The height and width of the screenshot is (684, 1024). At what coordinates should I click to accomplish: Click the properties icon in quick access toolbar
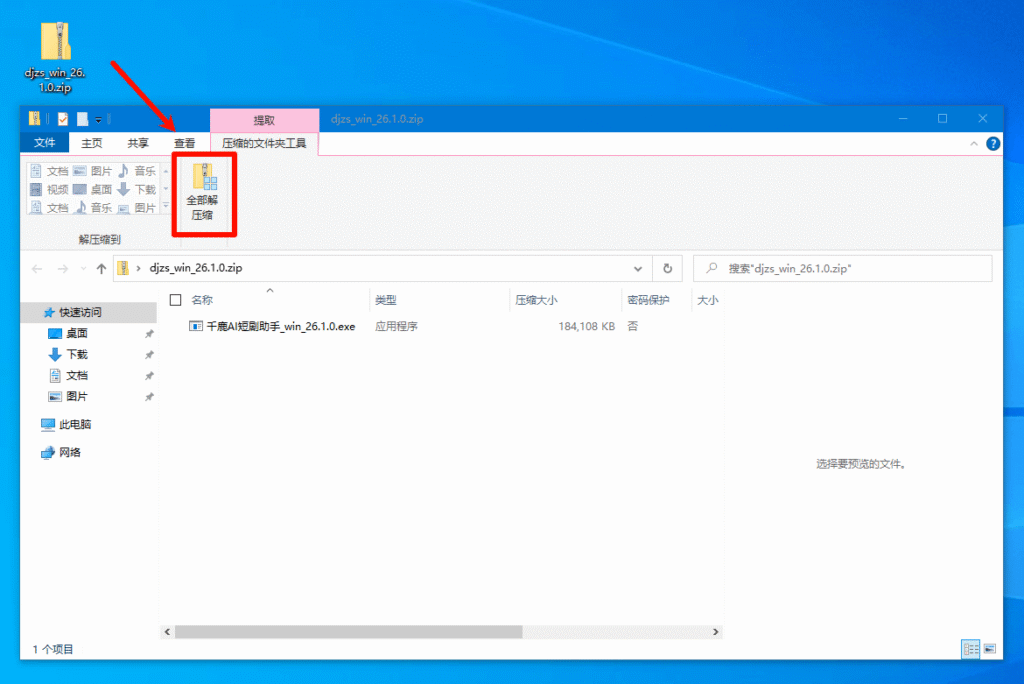[x=62, y=119]
